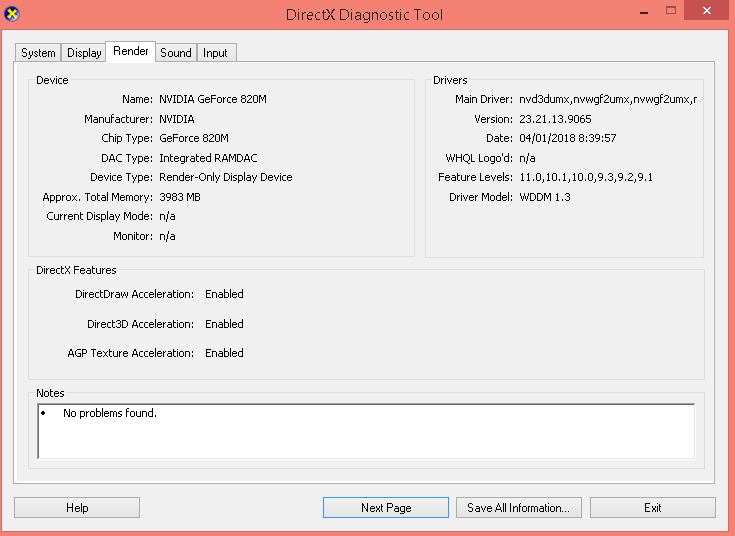Minimize the DirectX Diagnostic Tool window
Viewport: 735px width, 536px height.
coord(644,11)
